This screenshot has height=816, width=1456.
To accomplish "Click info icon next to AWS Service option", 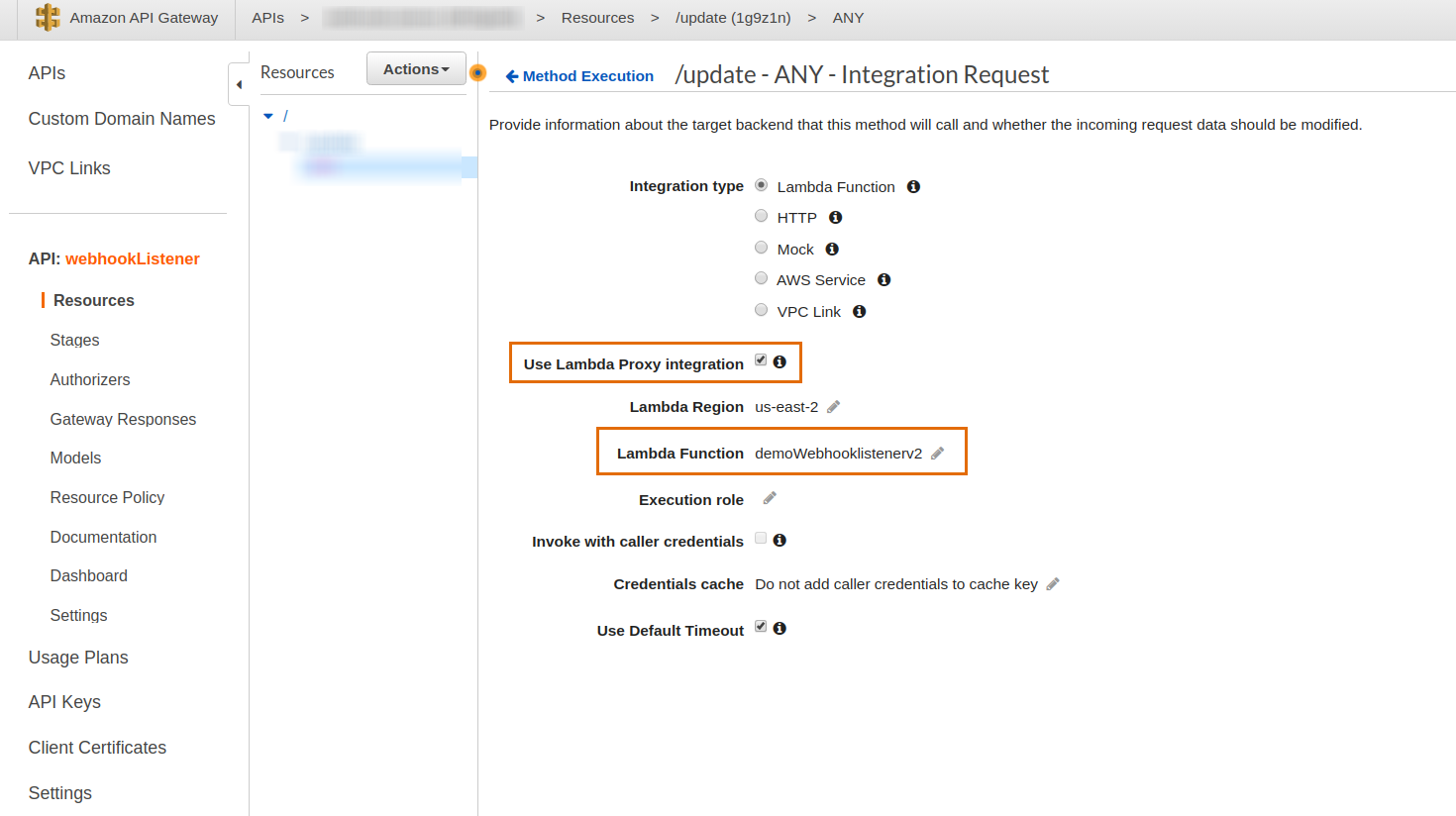I will tap(884, 279).
